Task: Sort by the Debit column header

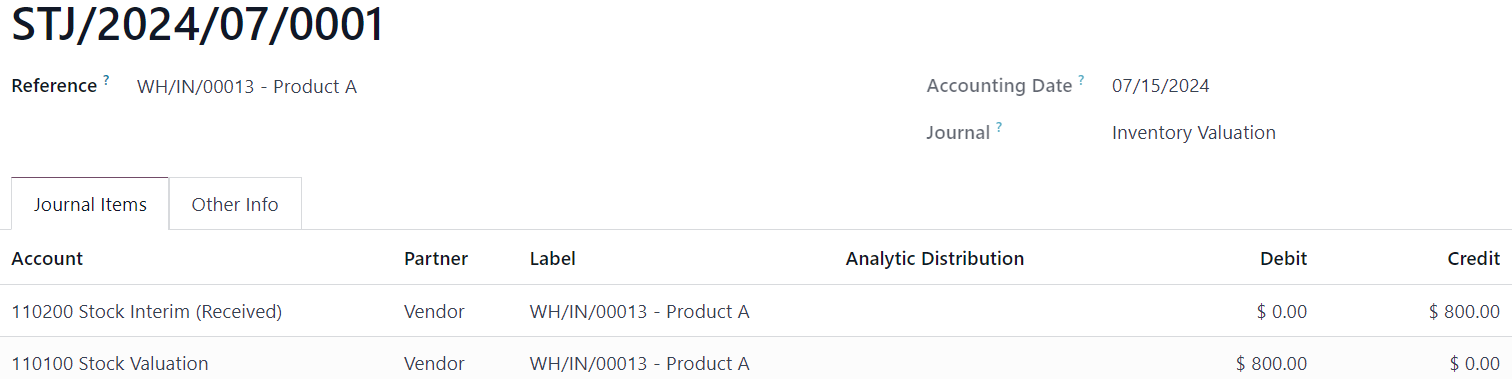Action: pyautogui.click(x=1284, y=258)
